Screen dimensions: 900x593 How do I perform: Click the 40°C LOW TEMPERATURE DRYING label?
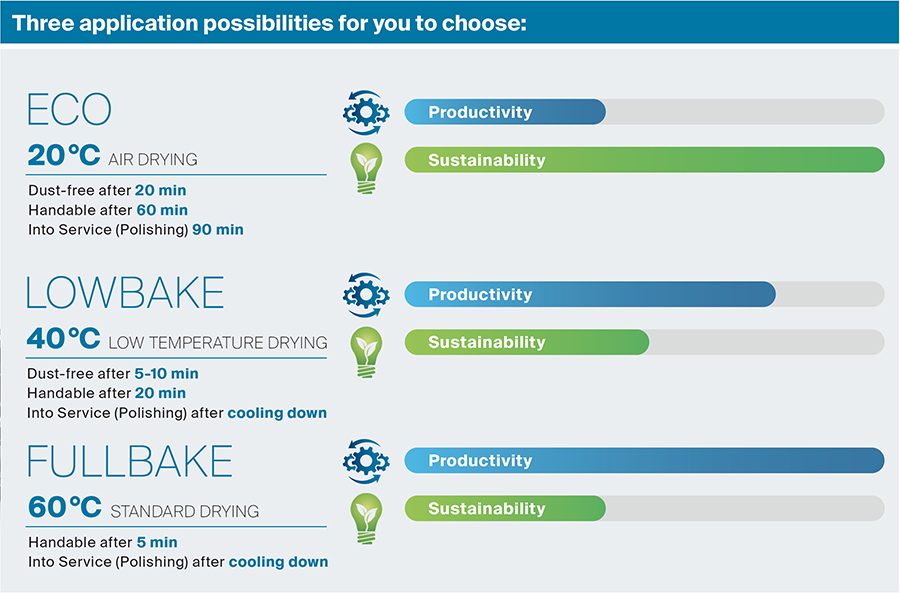177,339
